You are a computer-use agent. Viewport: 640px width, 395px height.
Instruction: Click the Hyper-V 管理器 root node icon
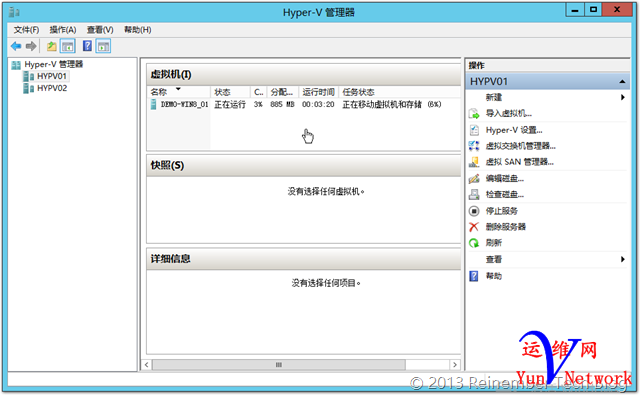click(x=16, y=65)
